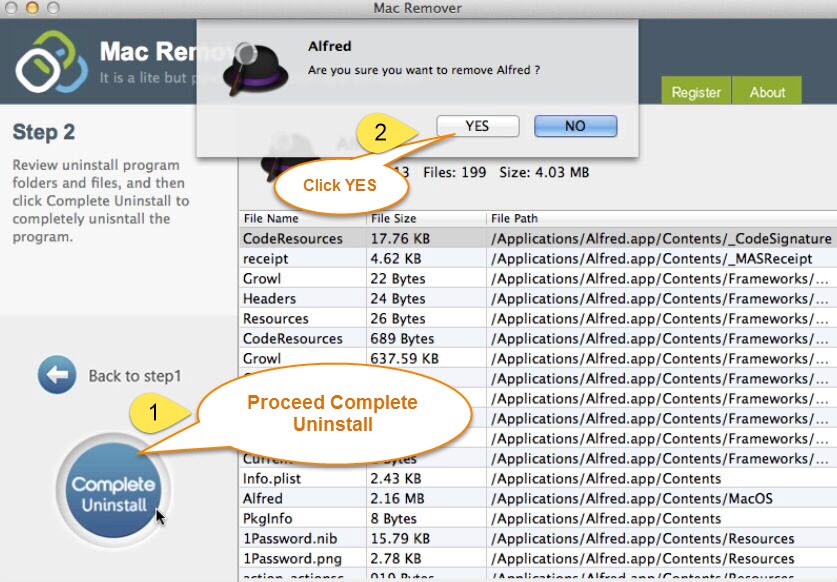837x582 pixels.
Task: Select the receipt file row
Action: (538, 258)
